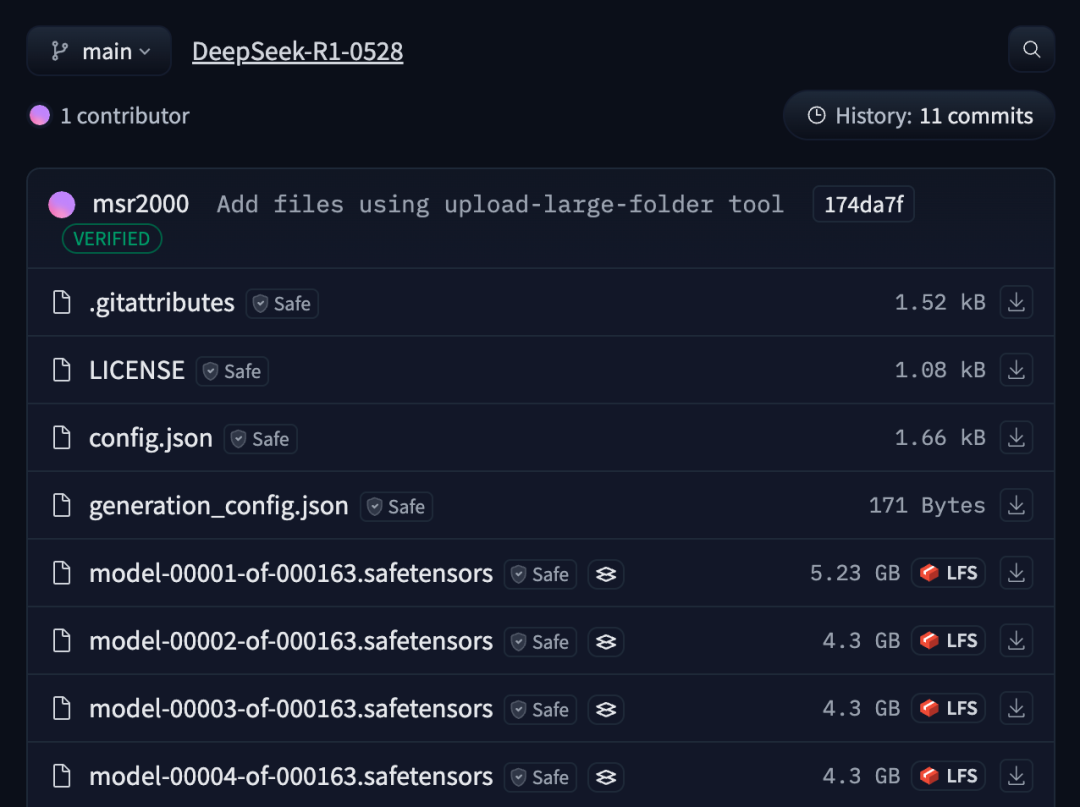
Task: Open the msr2000 user profile link
Action: point(141,204)
